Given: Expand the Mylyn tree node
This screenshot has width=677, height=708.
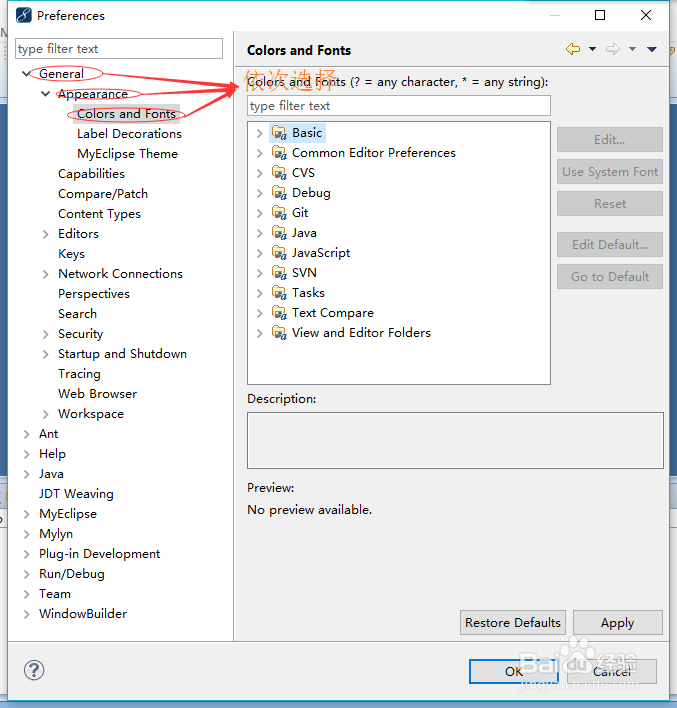Looking at the screenshot, I should click(x=26, y=534).
